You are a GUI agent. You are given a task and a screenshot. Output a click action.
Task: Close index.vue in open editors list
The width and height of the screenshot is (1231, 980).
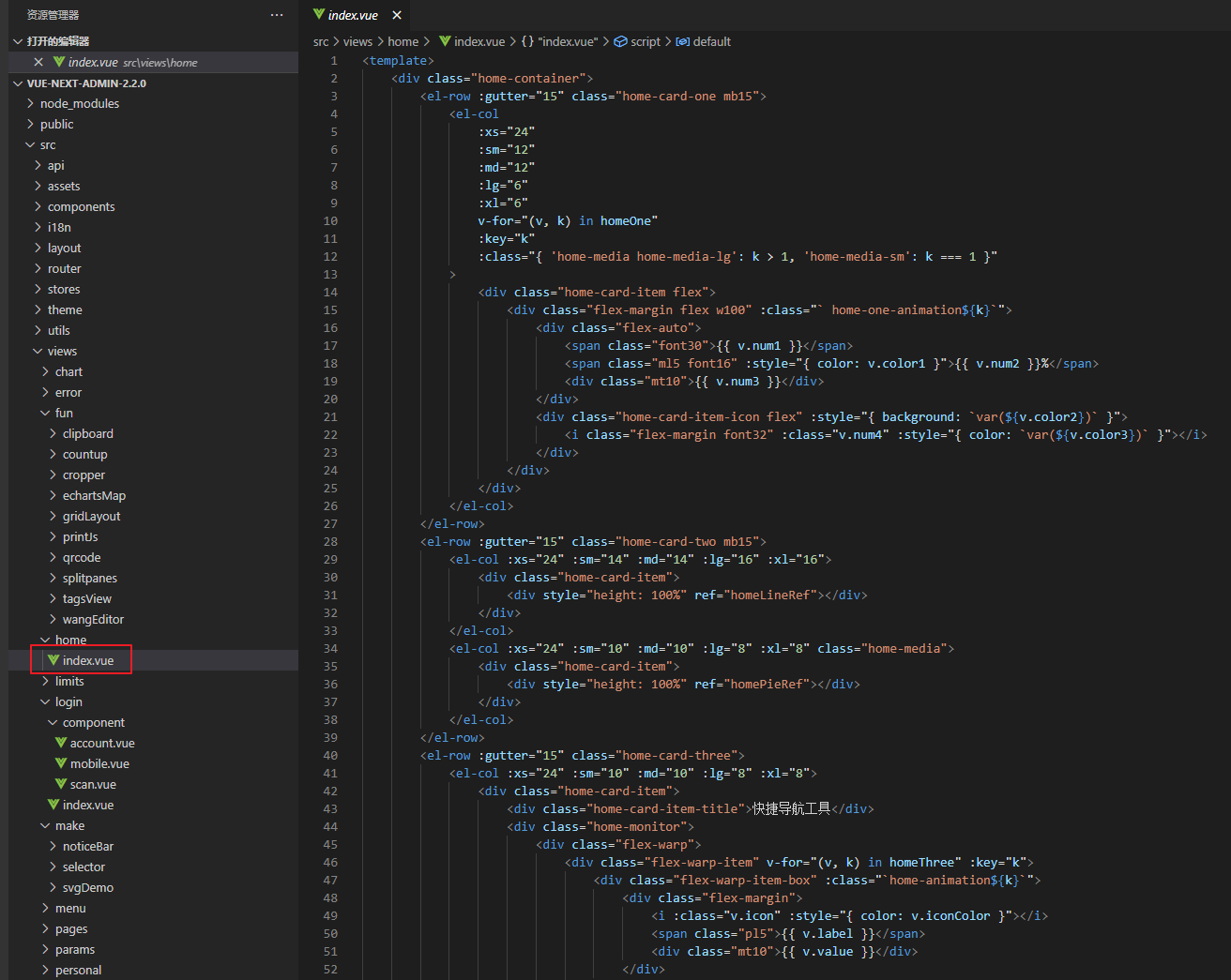pos(38,62)
